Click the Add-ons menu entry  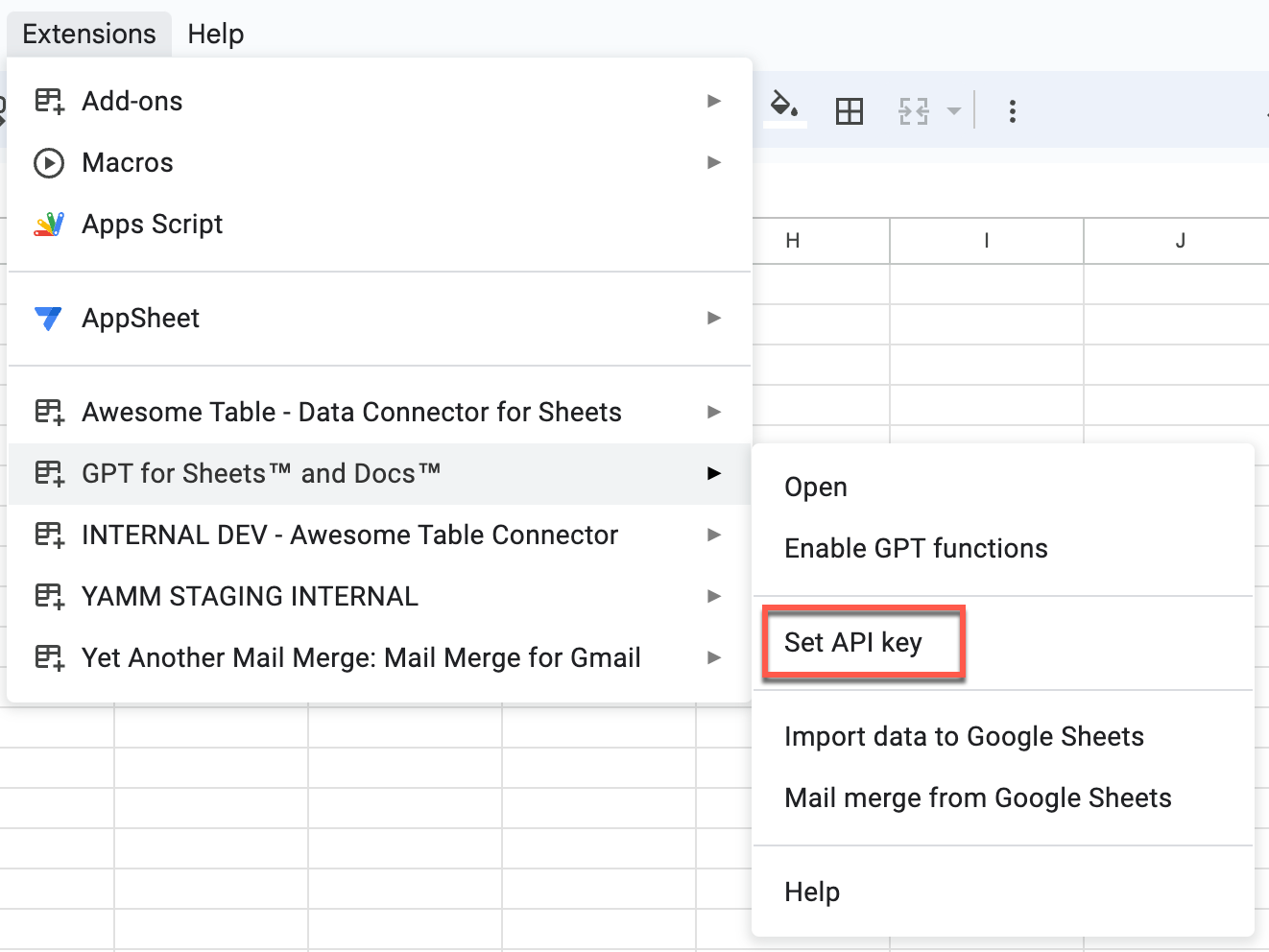(379, 101)
